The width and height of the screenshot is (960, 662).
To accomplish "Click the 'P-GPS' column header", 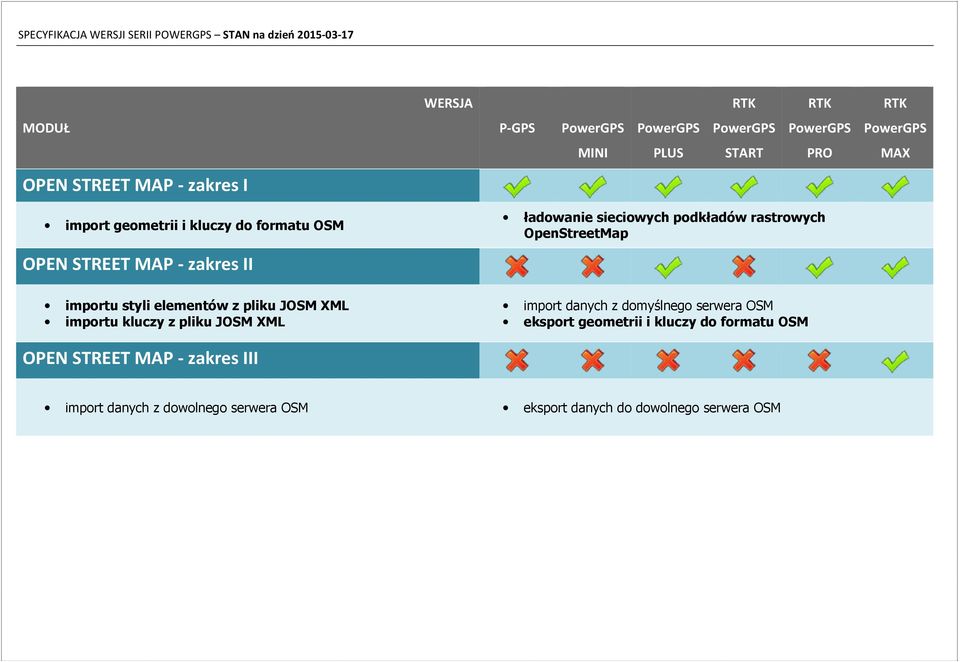I will tap(517, 128).
